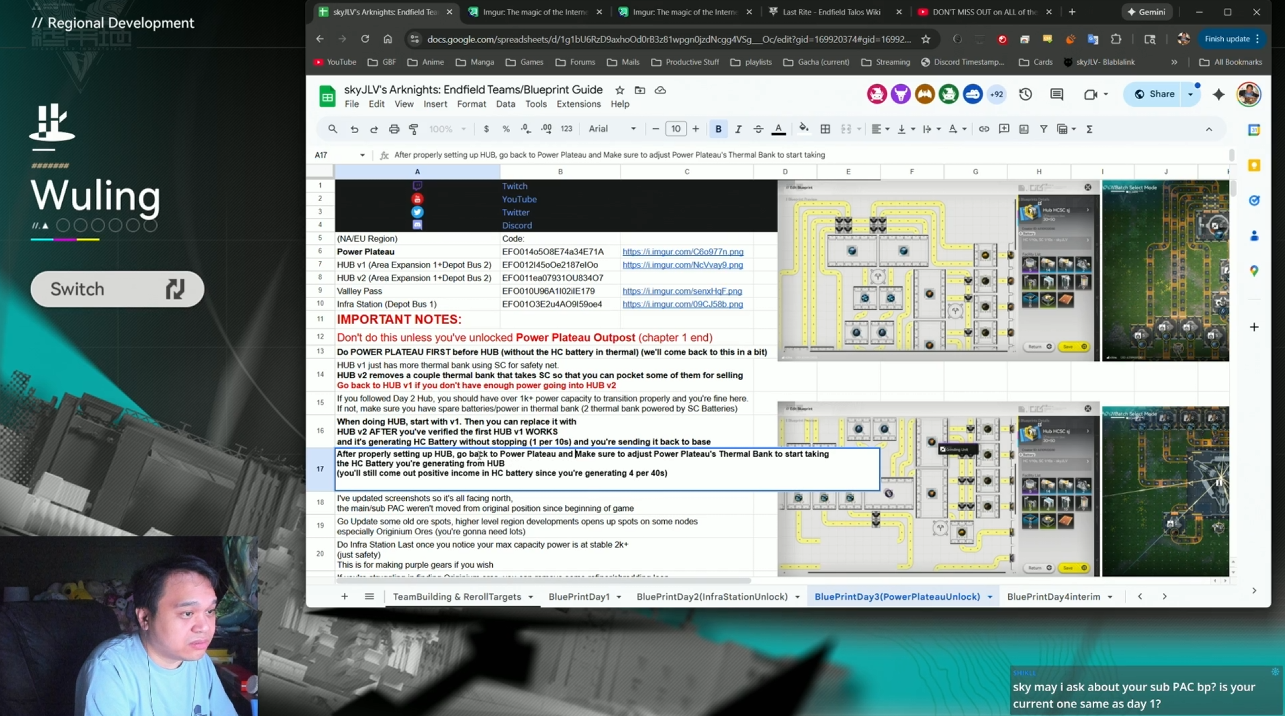Open version history clock icon
Viewport: 1285px width, 716px height.
coord(1025,94)
